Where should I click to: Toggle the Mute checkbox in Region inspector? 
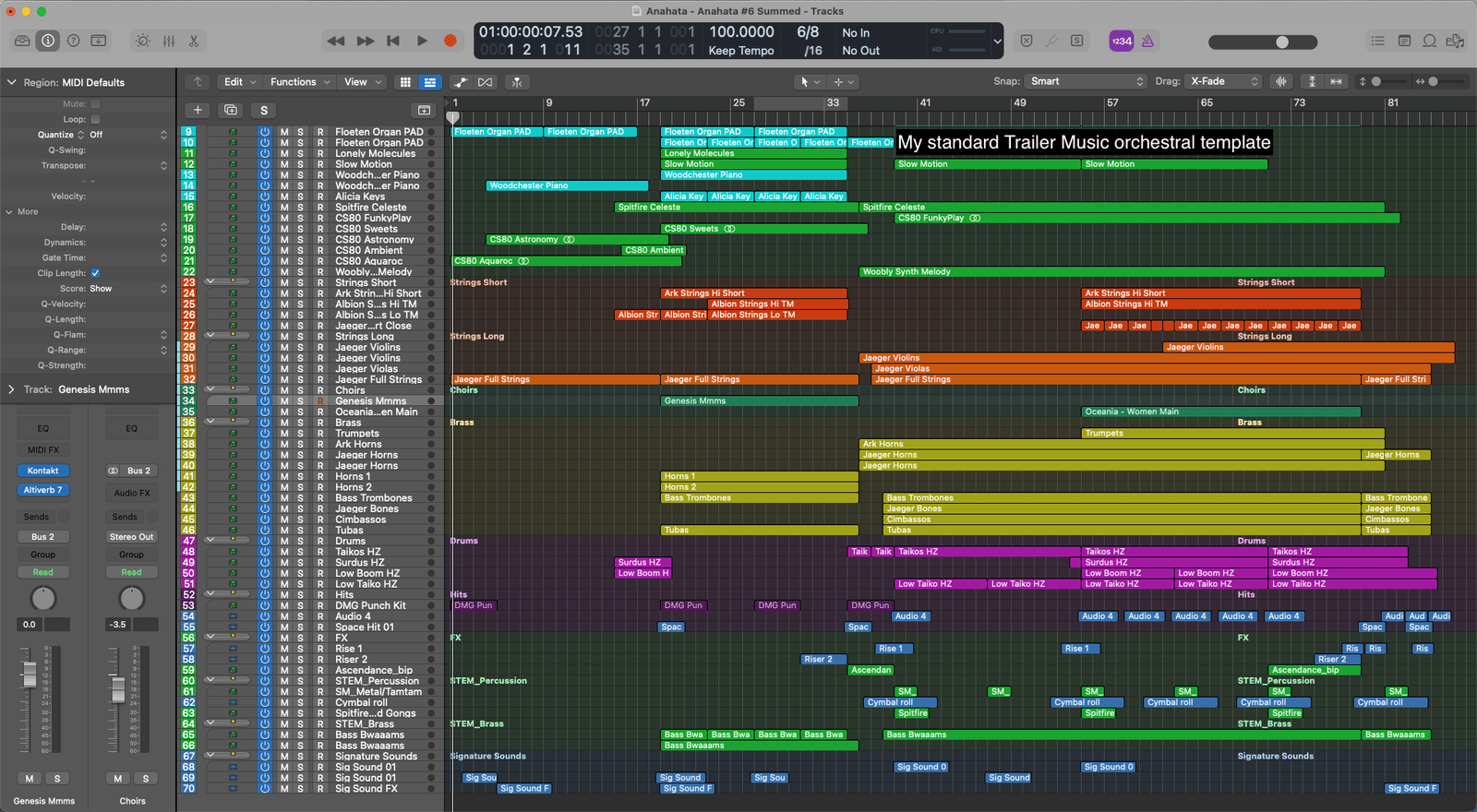[x=95, y=104]
